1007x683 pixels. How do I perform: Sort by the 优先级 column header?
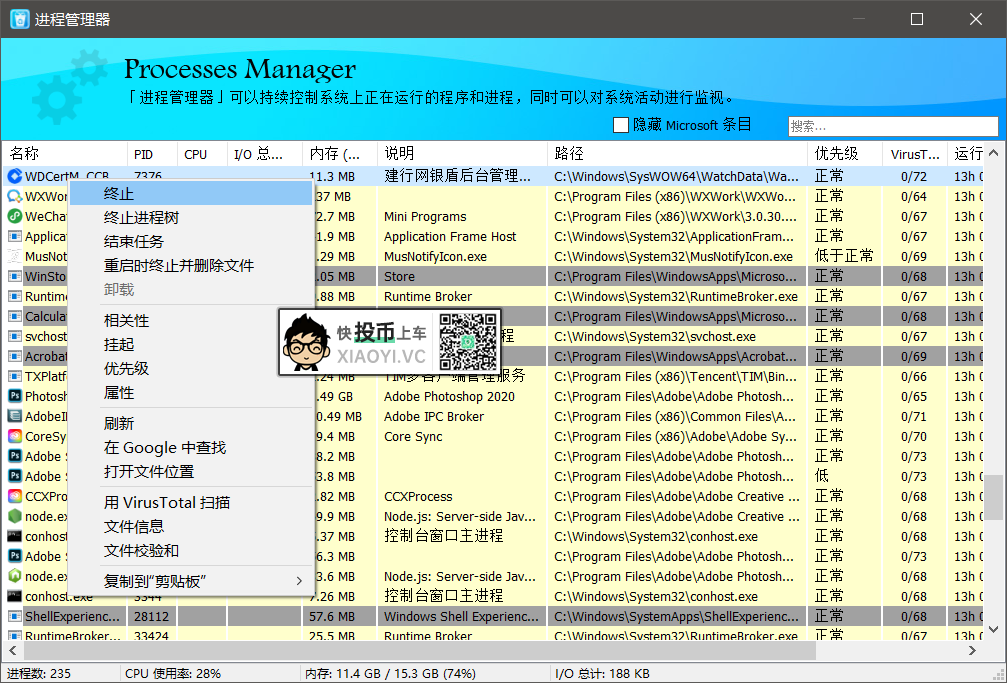click(845, 154)
